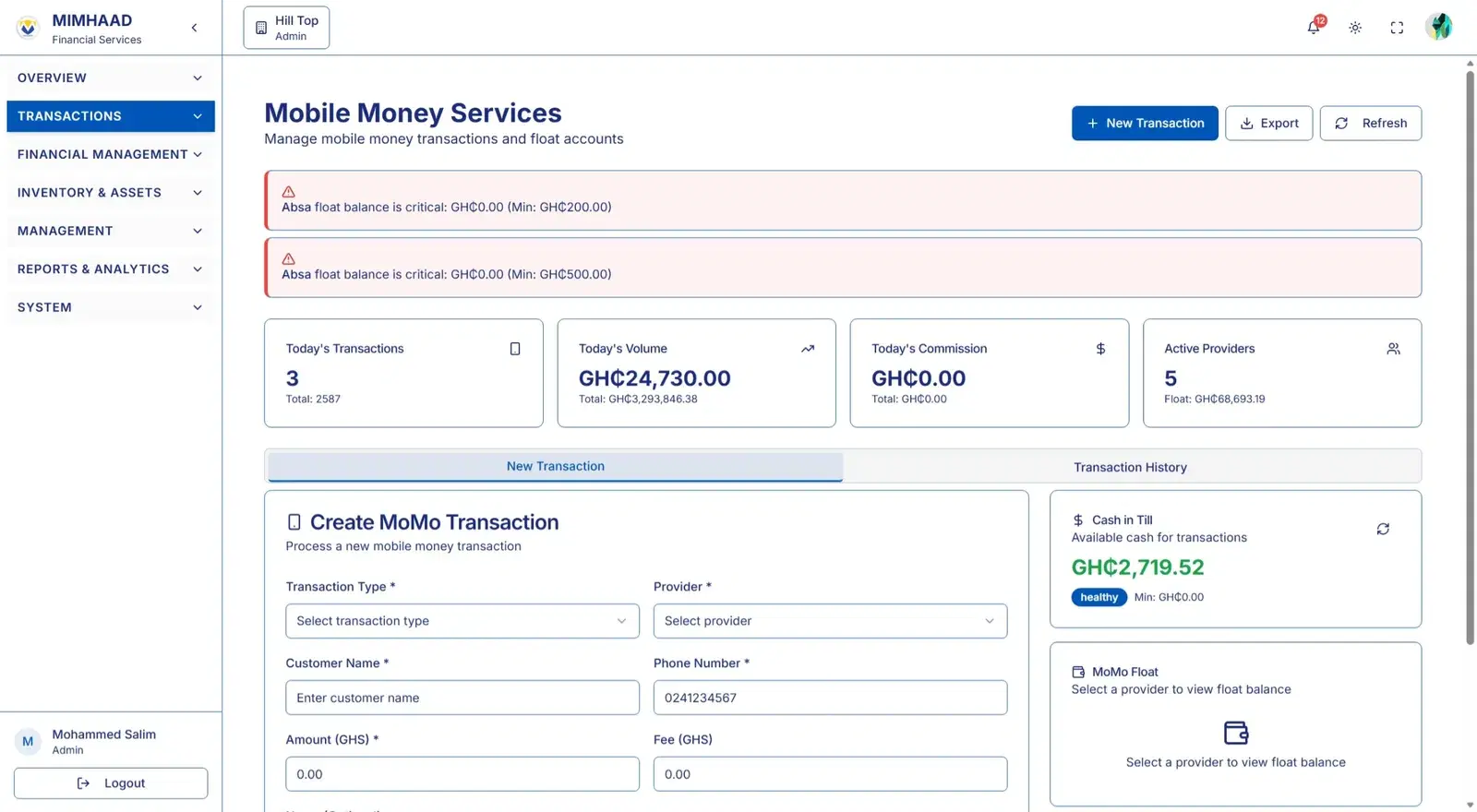This screenshot has width=1477, height=812.
Task: Toggle fullscreen mode icon
Action: pos(1397,28)
